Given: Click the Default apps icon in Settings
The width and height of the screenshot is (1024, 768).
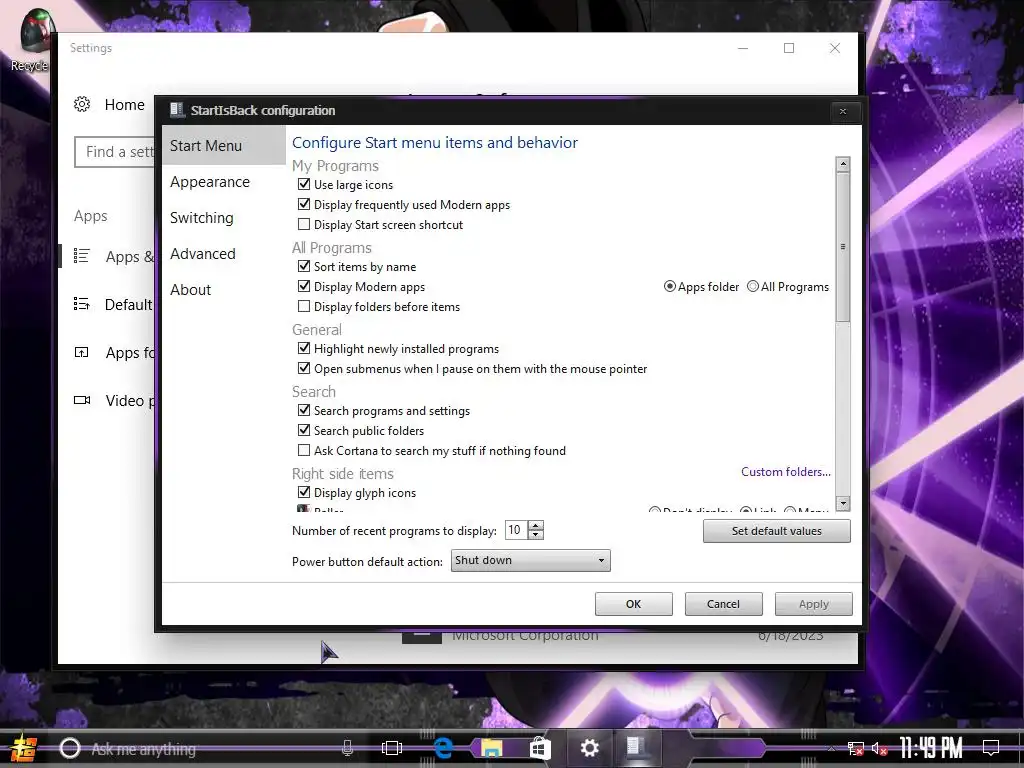Looking at the screenshot, I should coord(82,304).
